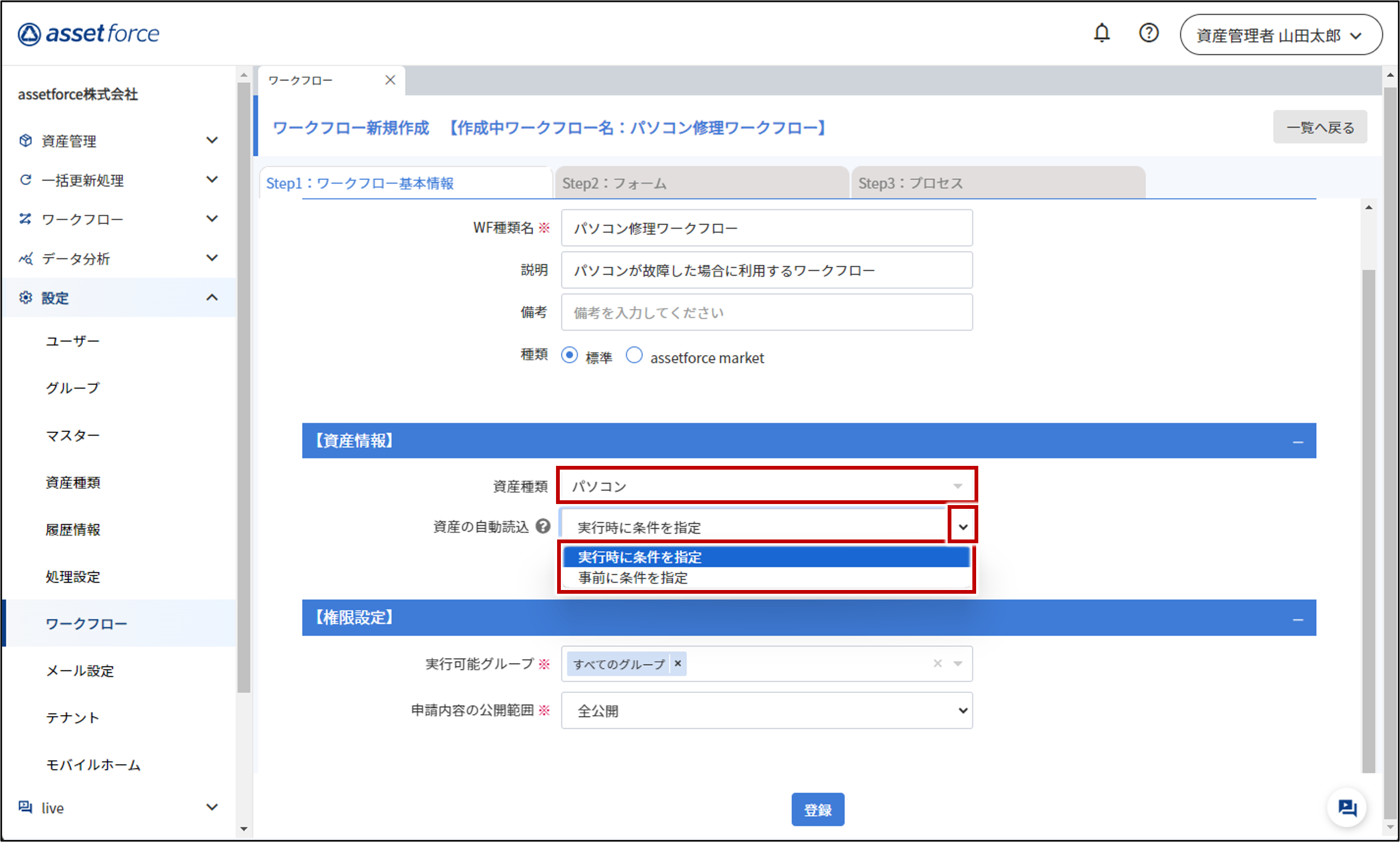The height and width of the screenshot is (842, 1400).
Task: Choose 実行時に条件を指定 option
Action: 767,557
